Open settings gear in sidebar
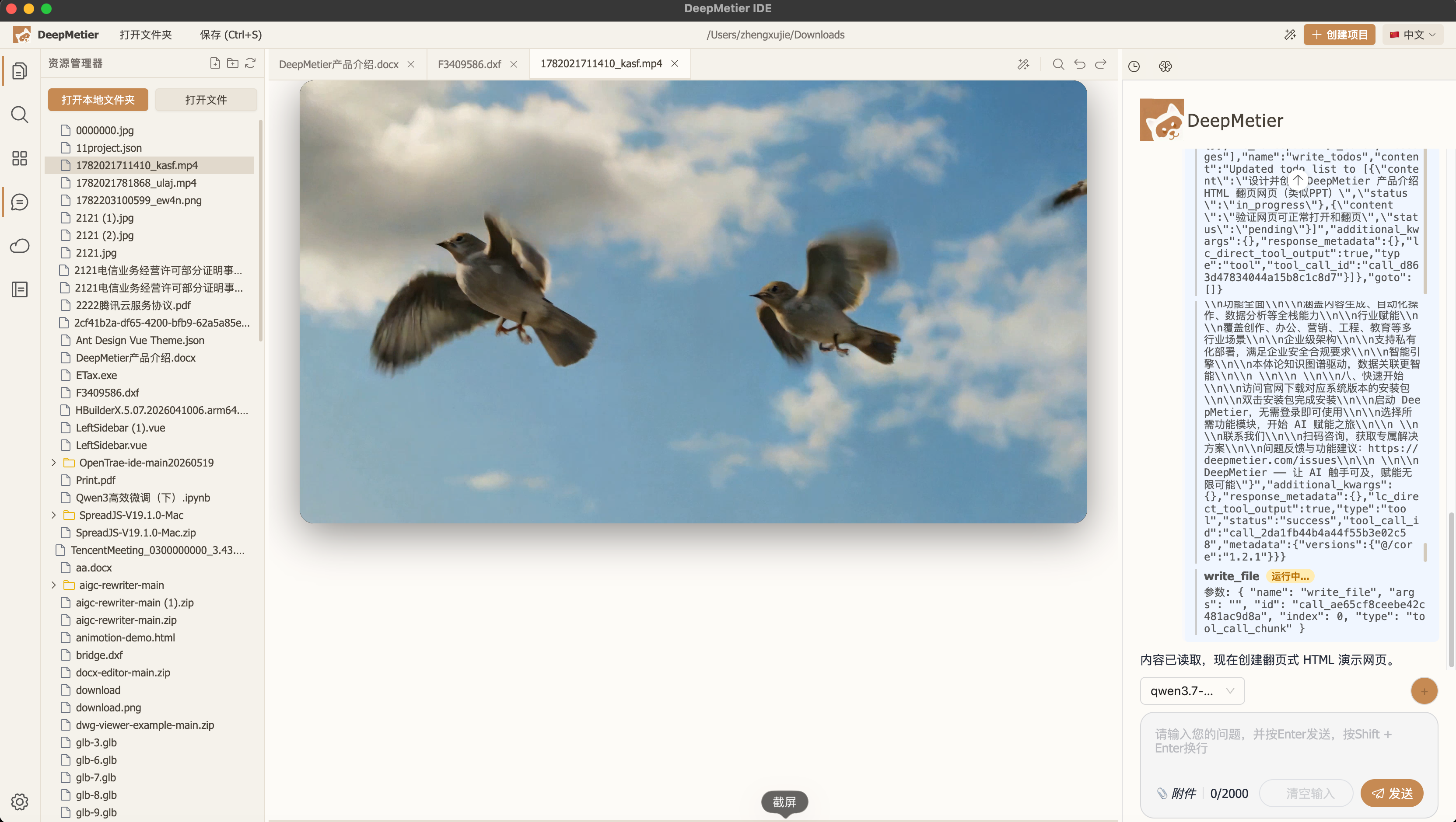 click(x=20, y=801)
